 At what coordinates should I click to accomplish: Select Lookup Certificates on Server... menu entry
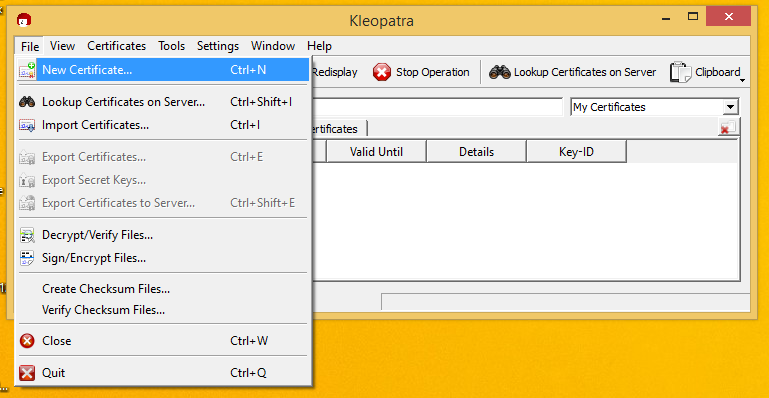163,102
